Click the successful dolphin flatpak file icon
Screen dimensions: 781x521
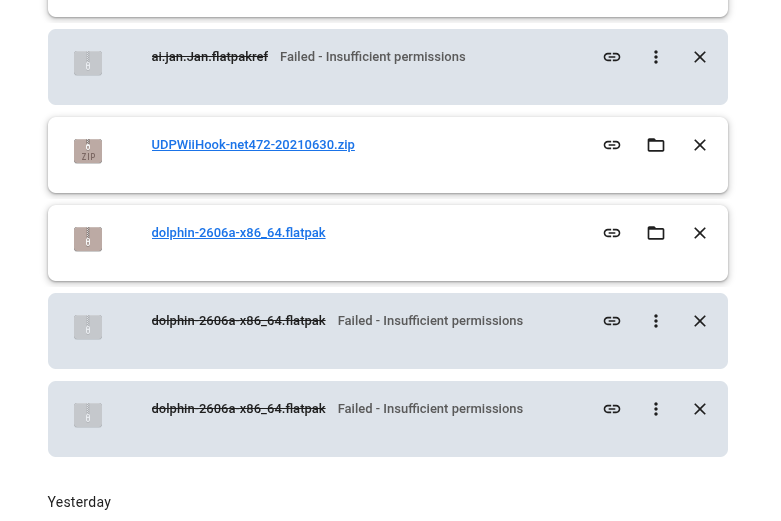pyautogui.click(x=88, y=239)
